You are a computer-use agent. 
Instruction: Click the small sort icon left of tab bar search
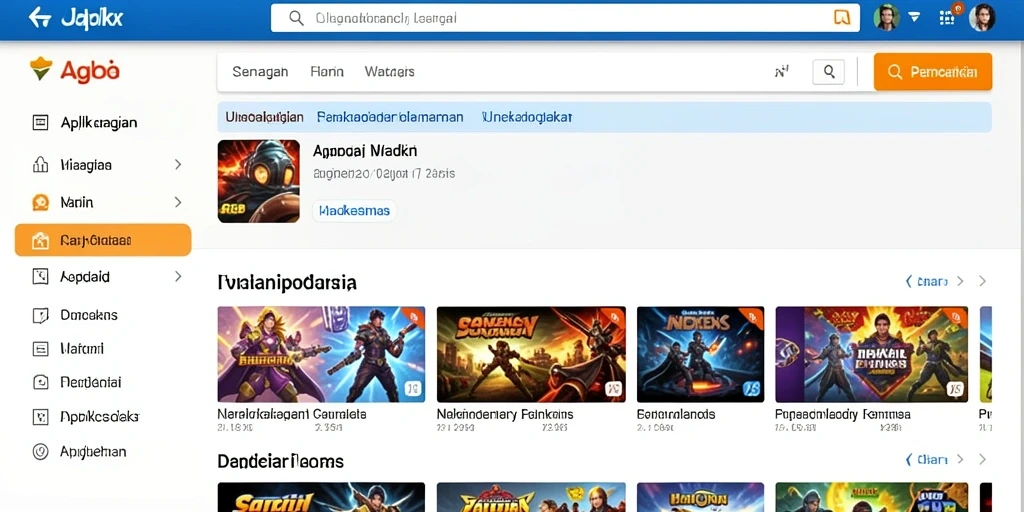782,72
